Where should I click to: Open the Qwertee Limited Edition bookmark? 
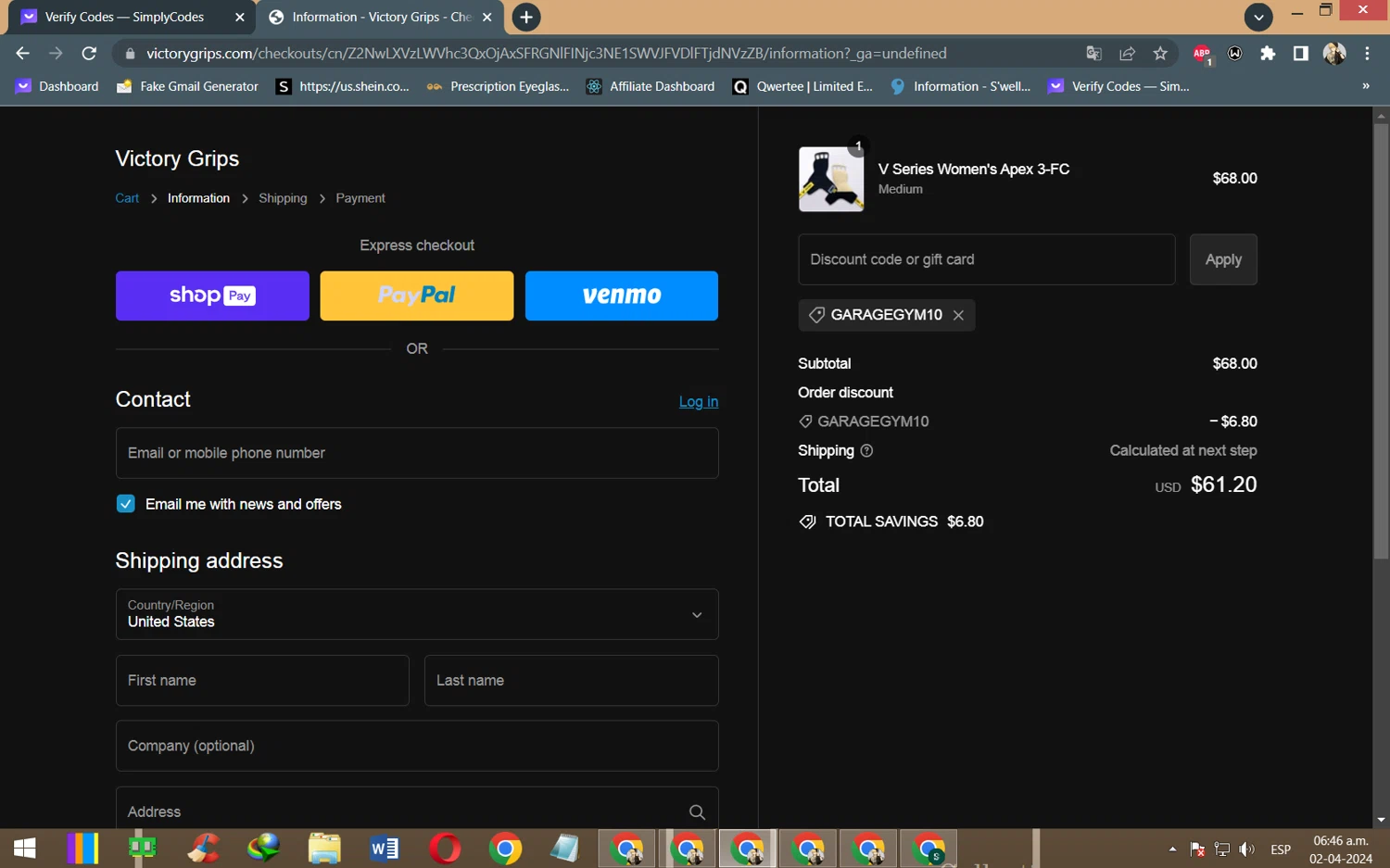point(803,86)
